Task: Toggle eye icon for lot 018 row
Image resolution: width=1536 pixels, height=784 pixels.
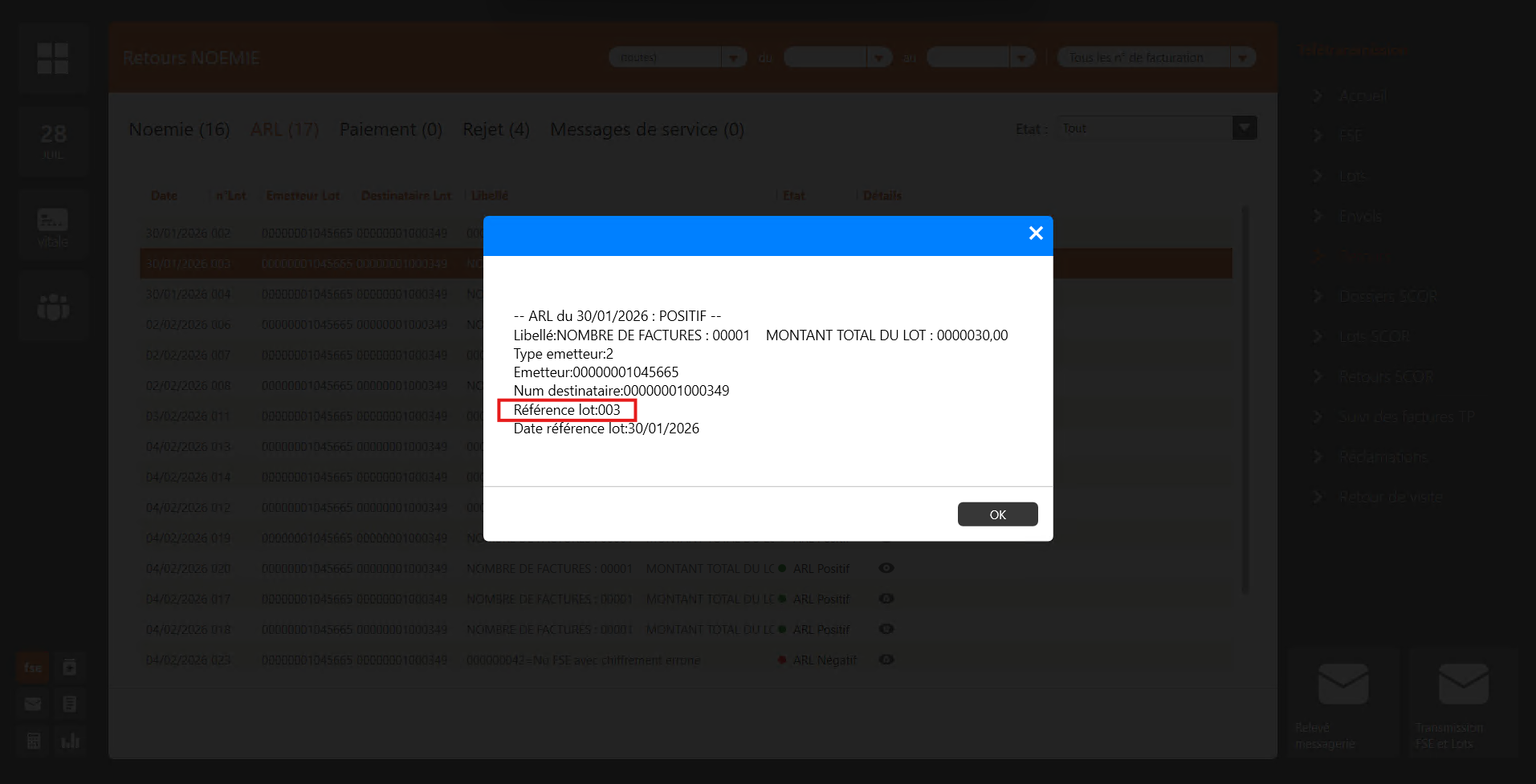Action: click(x=886, y=629)
